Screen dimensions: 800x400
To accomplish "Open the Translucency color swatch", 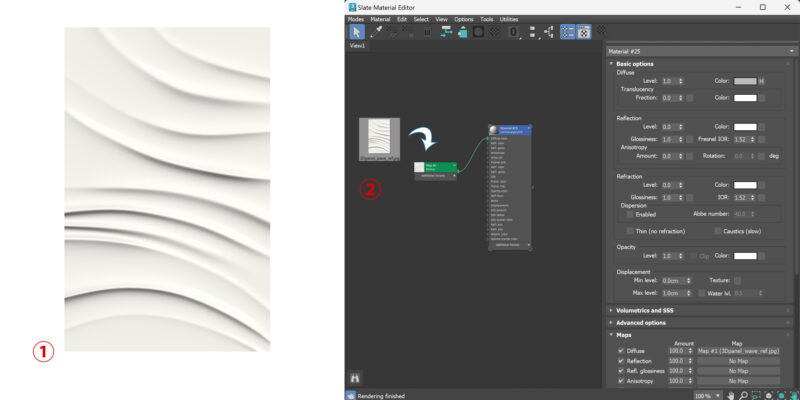I will [745, 97].
